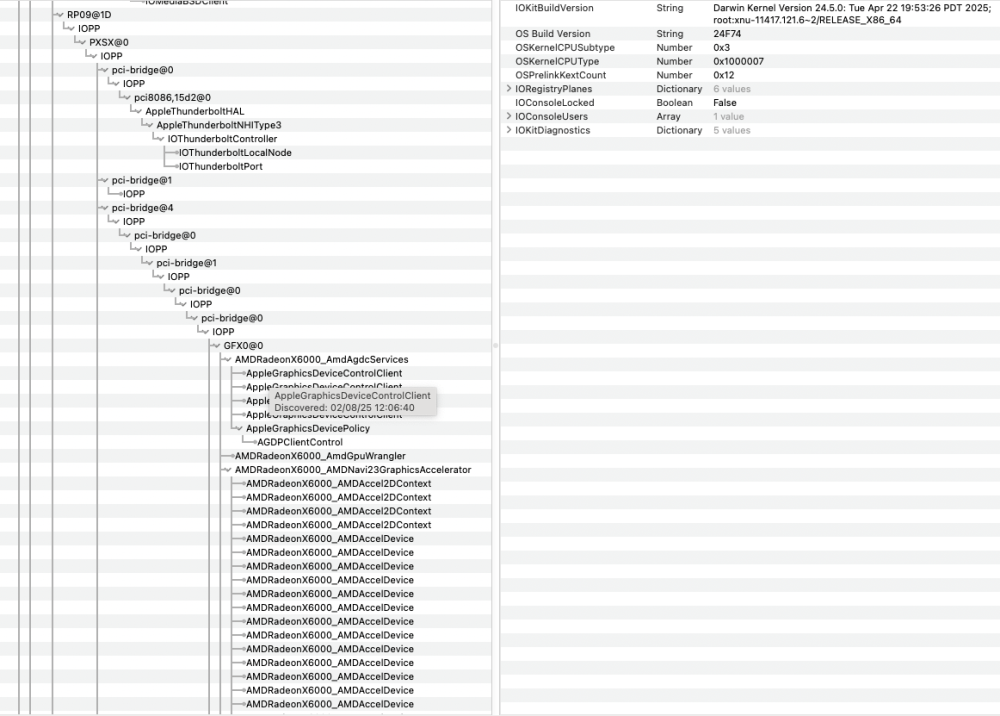
Task: Collapse the AppleGraphicsDevicePolicy chevron
Action: pos(238,428)
